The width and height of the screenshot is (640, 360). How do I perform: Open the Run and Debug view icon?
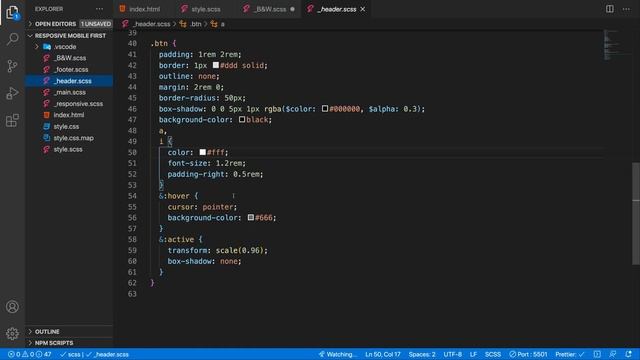point(12,93)
